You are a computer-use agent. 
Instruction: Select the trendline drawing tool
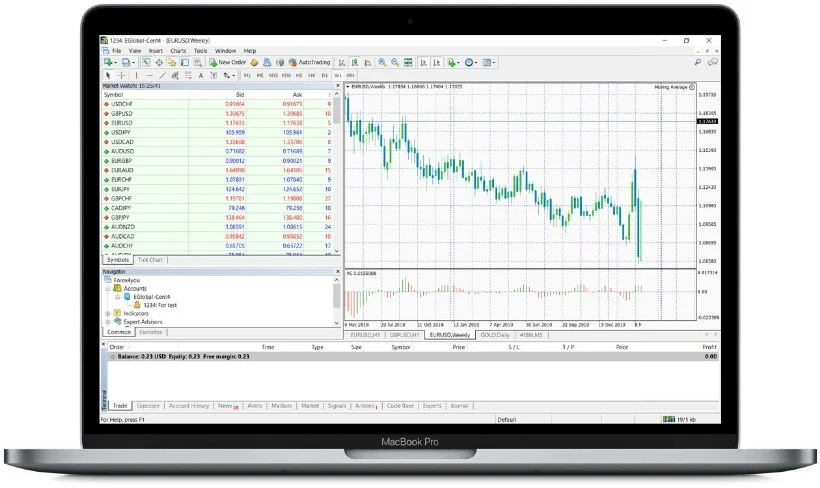pos(162,75)
